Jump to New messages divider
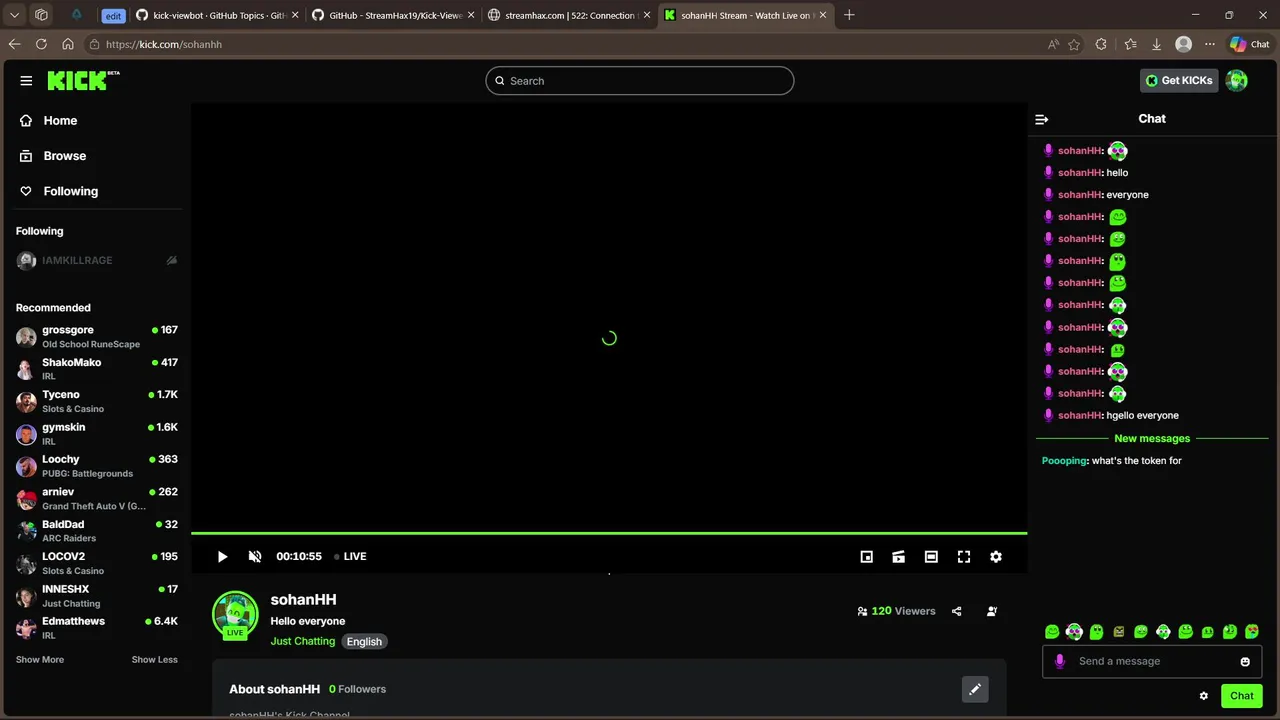This screenshot has width=1280, height=720. [x=1152, y=438]
